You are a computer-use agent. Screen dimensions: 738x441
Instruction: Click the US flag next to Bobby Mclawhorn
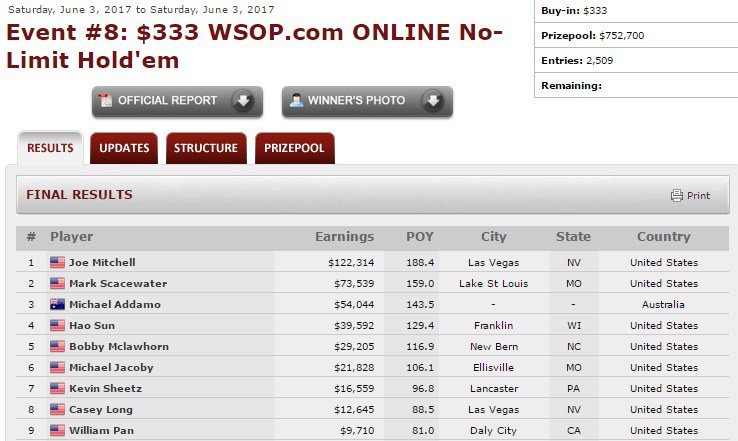click(57, 346)
